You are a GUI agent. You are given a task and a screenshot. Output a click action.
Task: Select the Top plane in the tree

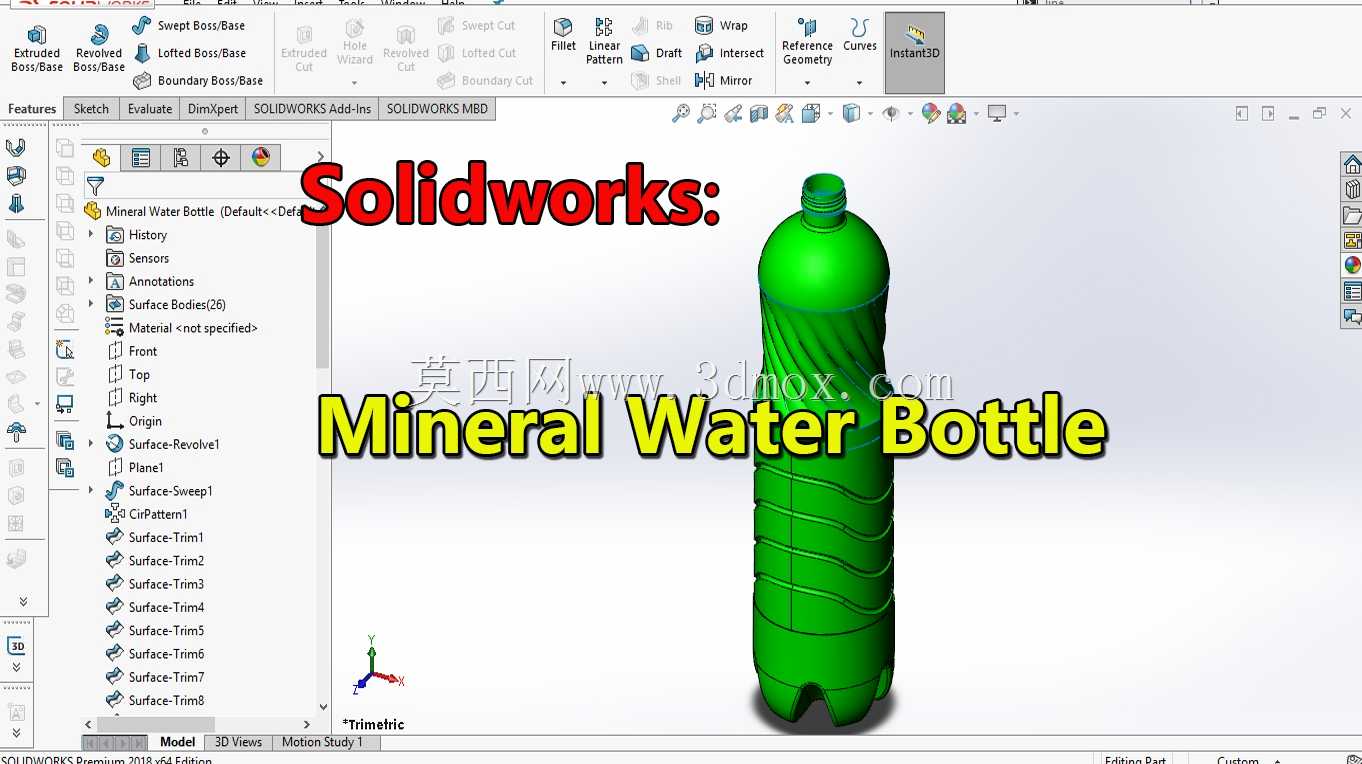coord(128,375)
